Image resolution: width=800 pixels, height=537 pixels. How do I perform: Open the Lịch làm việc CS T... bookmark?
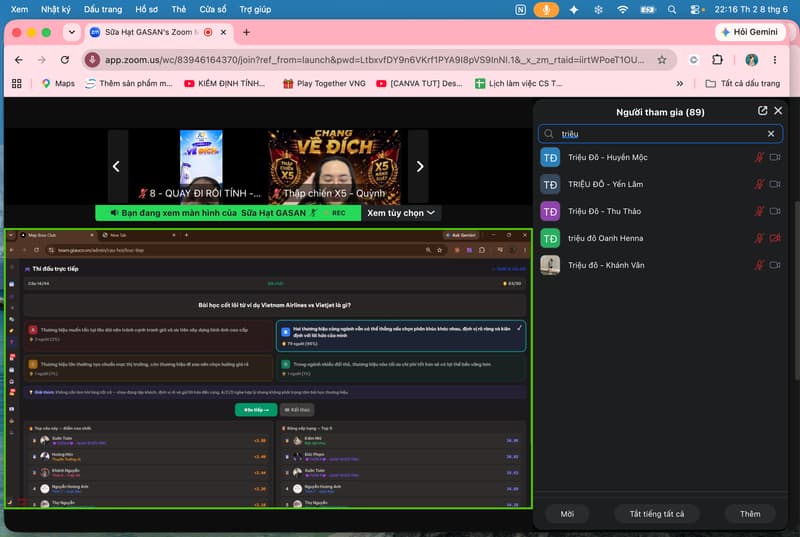pyautogui.click(x=519, y=83)
